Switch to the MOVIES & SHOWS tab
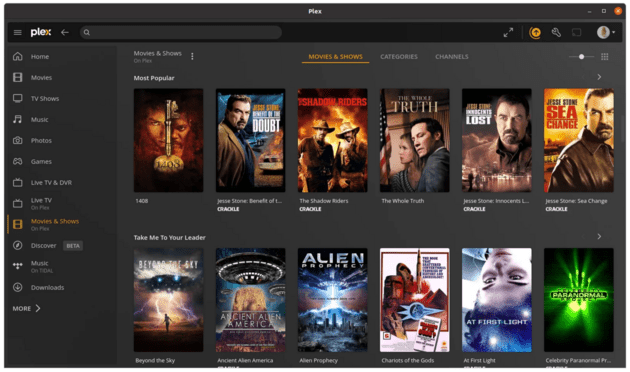Viewport: 630px width, 372px height. (335, 57)
